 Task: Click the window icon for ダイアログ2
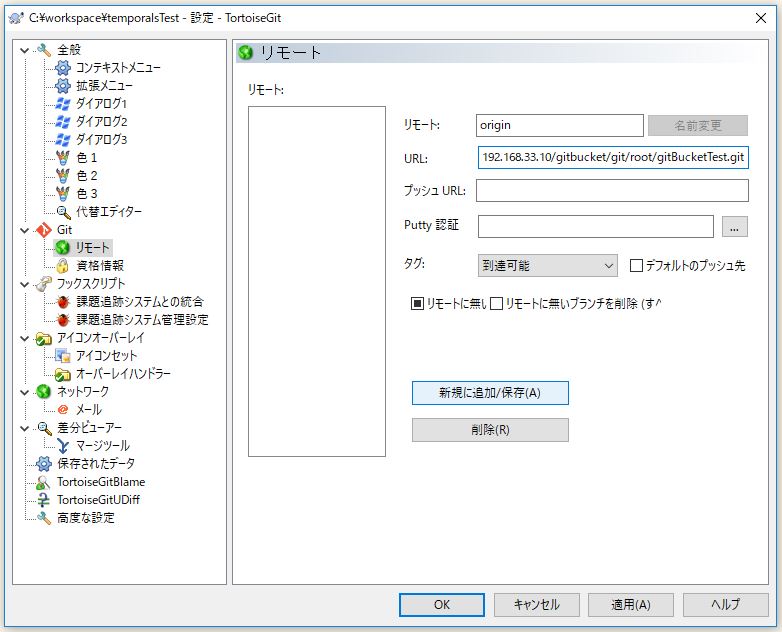coord(63,122)
